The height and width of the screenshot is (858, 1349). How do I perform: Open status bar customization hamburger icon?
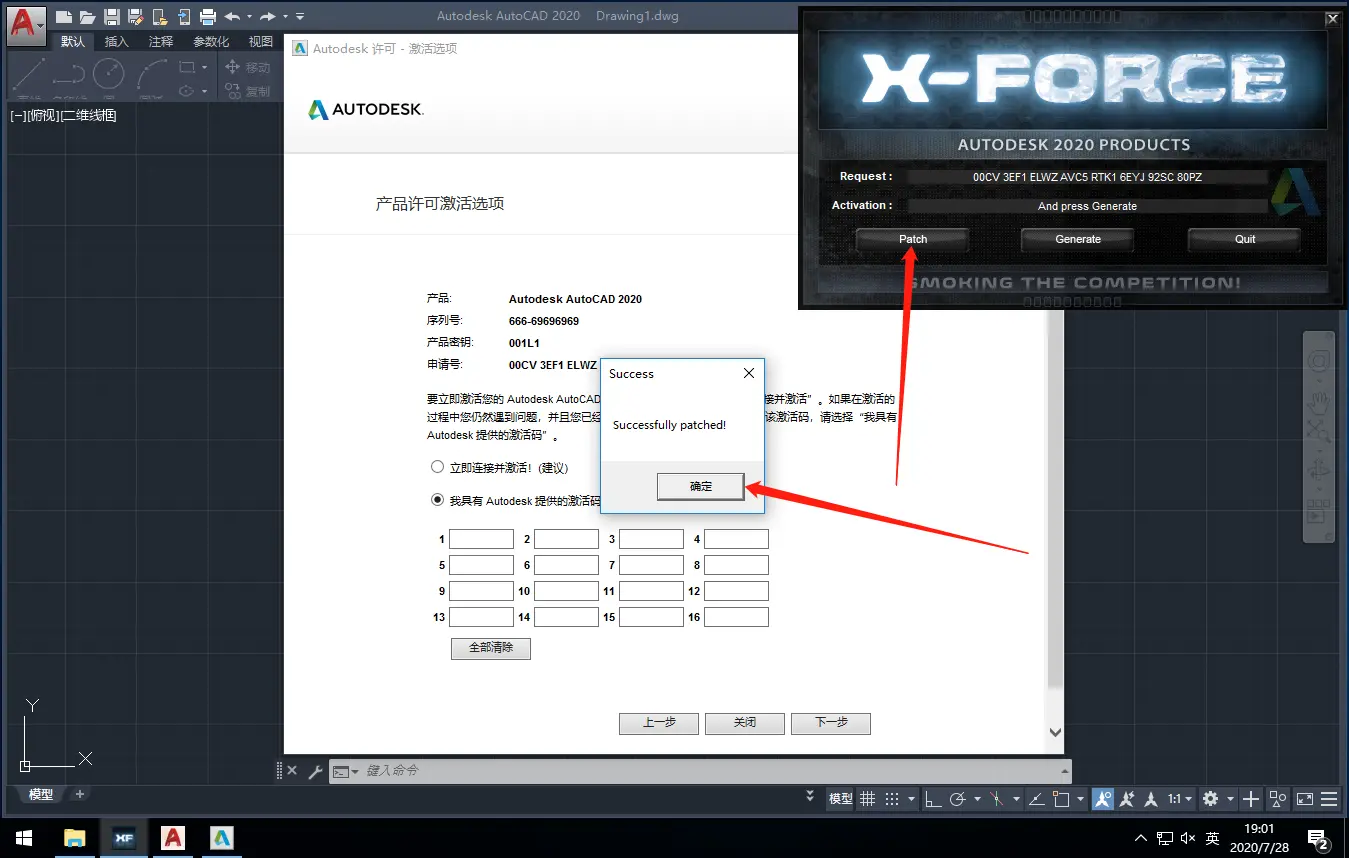pos(1329,799)
